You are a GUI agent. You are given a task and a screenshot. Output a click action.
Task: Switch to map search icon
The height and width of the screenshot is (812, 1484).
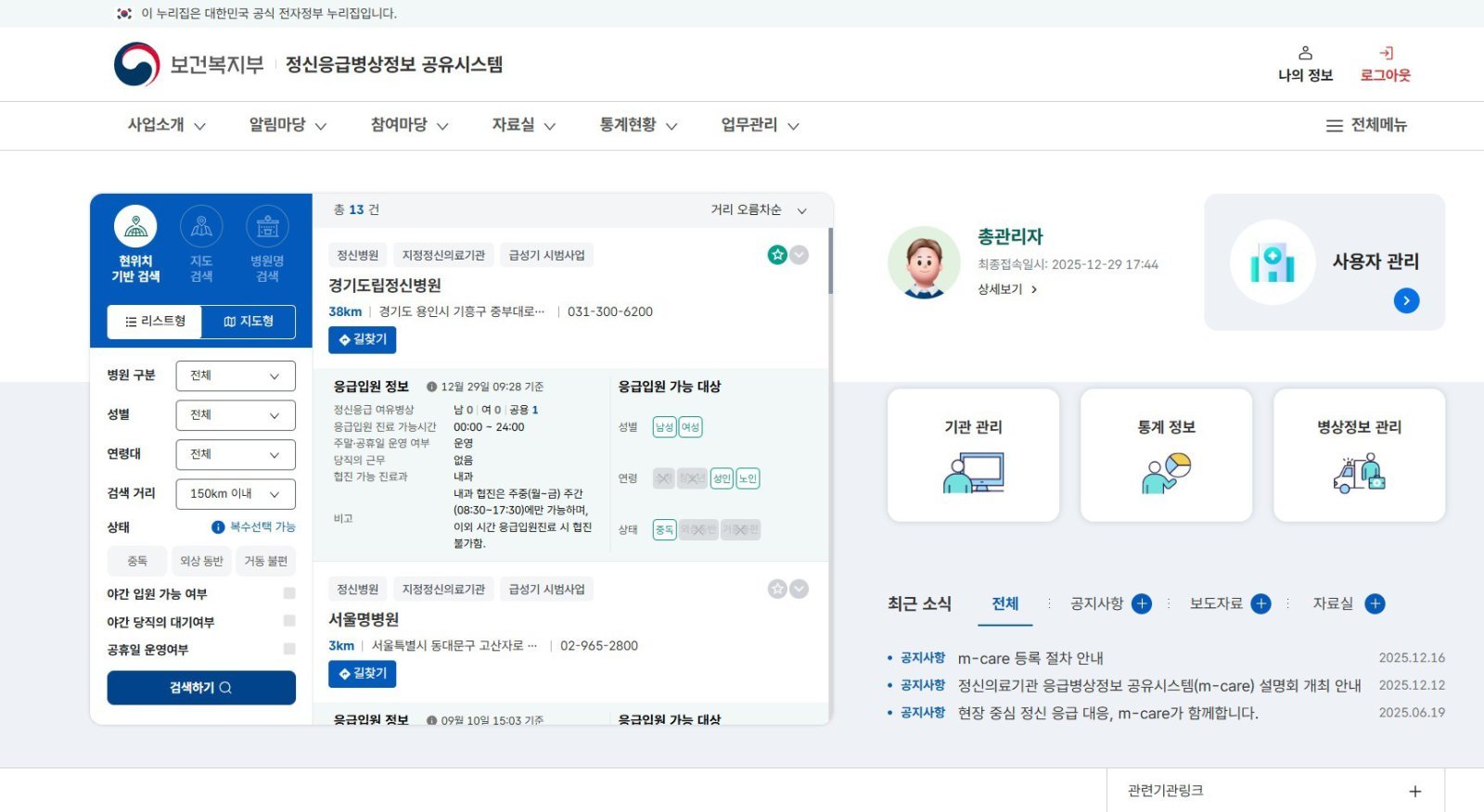pyautogui.click(x=201, y=227)
